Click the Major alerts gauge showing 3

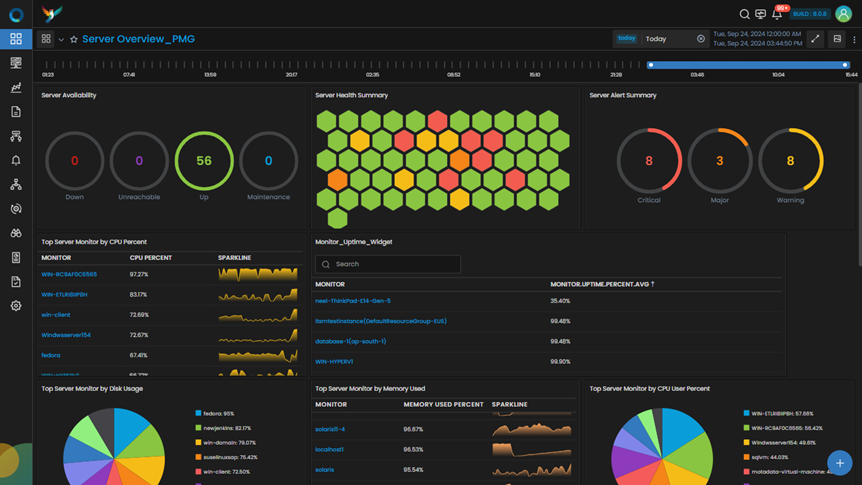[x=720, y=161]
